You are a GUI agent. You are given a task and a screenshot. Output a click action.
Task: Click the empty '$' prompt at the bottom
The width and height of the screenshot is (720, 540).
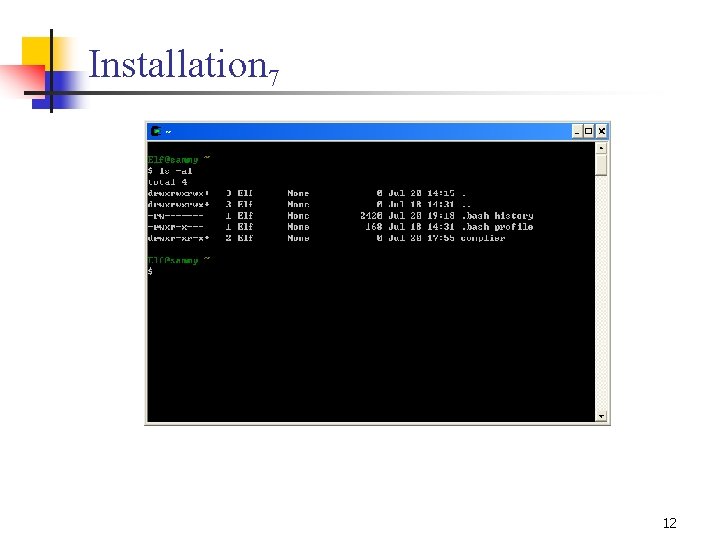pyautogui.click(x=150, y=271)
